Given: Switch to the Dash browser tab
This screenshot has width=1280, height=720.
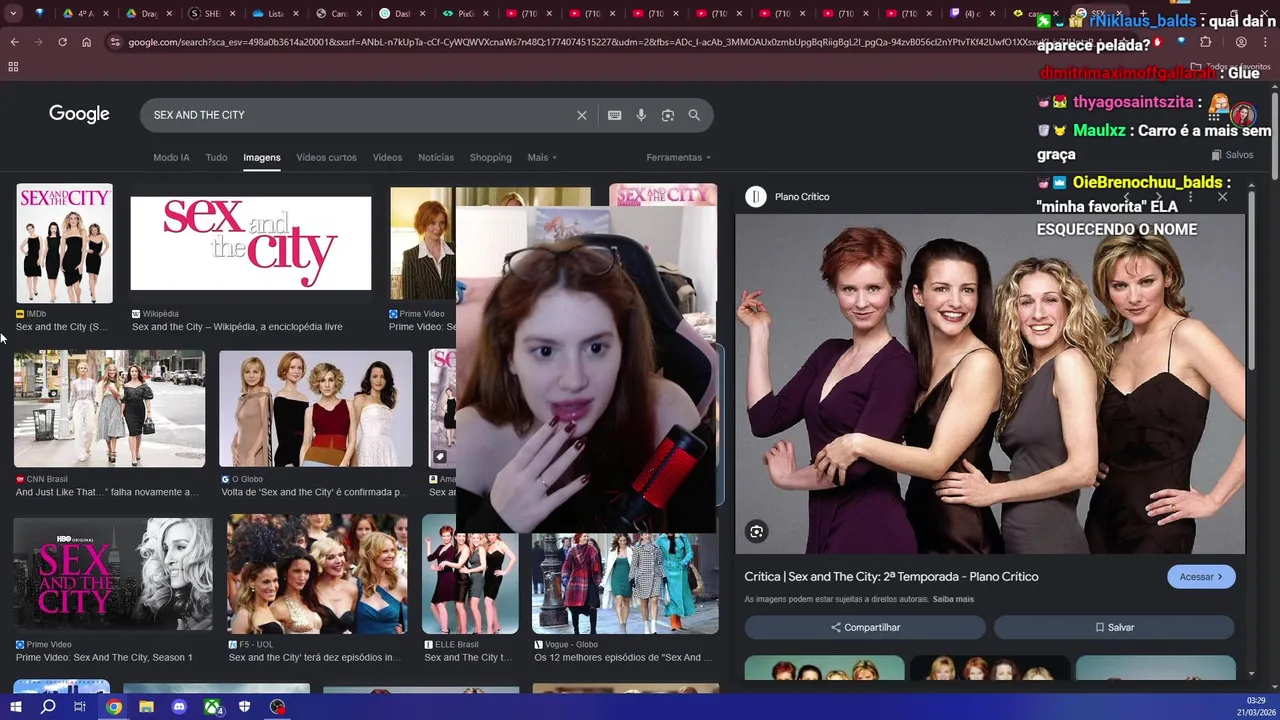Looking at the screenshot, I should (x=400, y=14).
